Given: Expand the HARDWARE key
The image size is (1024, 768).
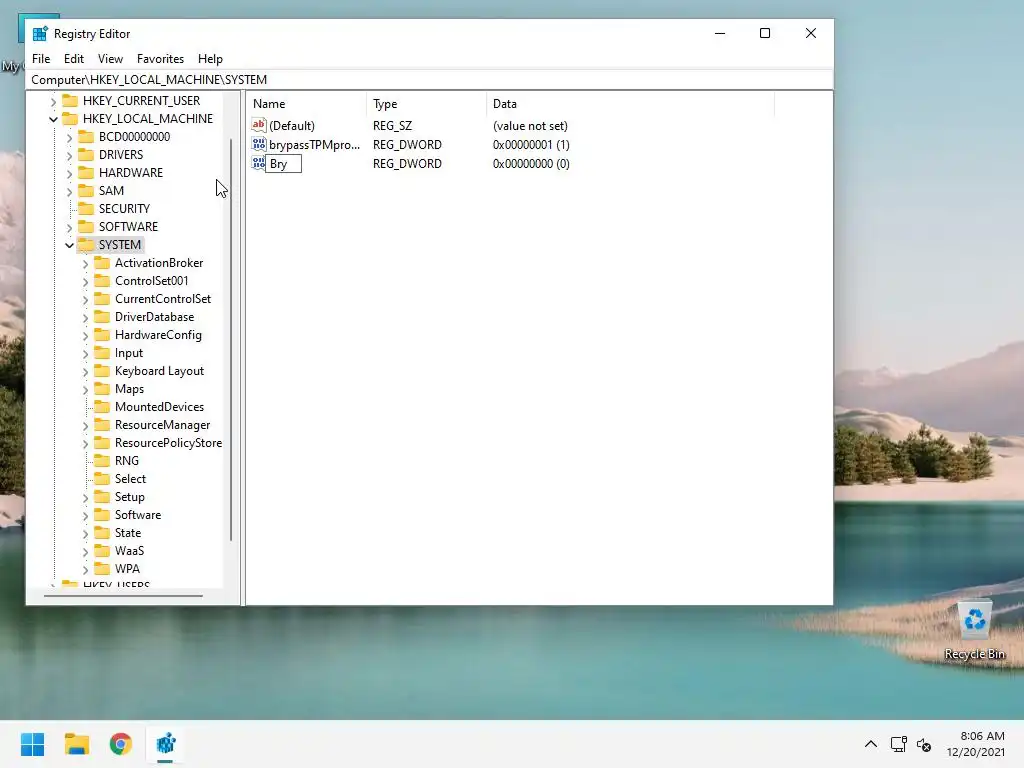Looking at the screenshot, I should (69, 173).
